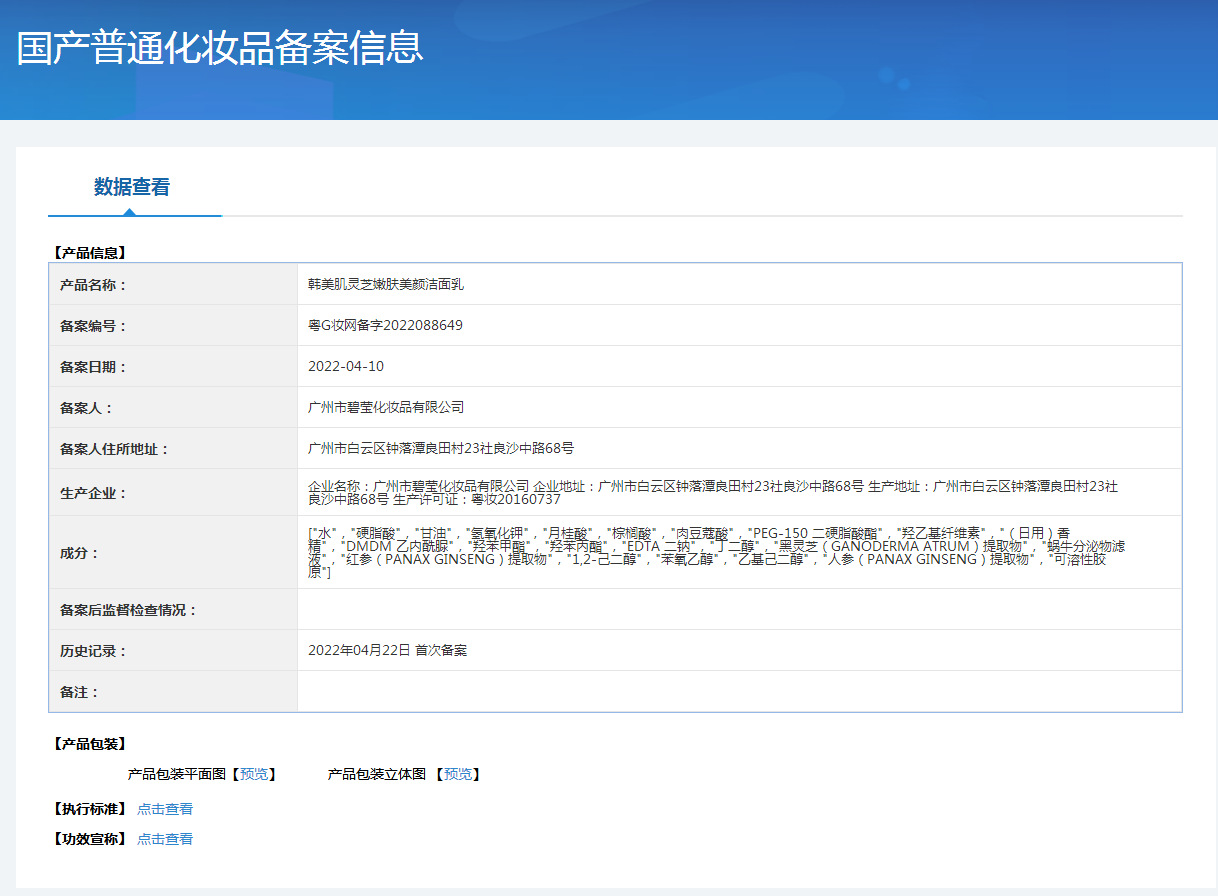Viewport: 1218px width, 896px height.
Task: Click the filing number 粤G妆网备字2022088649
Action: coord(385,325)
